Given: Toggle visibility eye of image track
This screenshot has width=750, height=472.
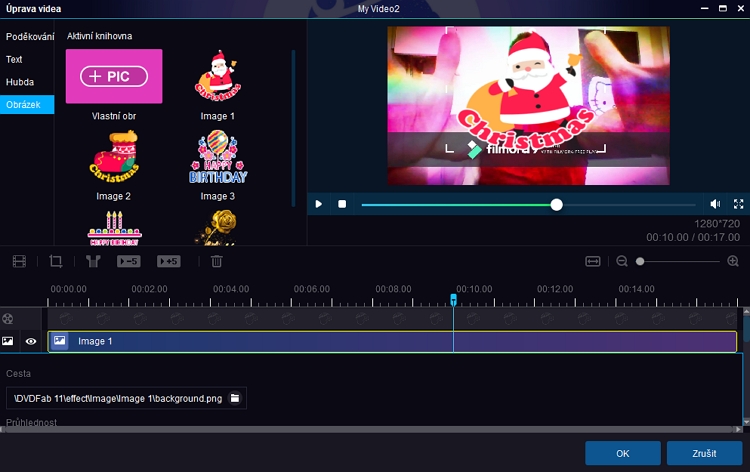Looking at the screenshot, I should pyautogui.click(x=31, y=341).
